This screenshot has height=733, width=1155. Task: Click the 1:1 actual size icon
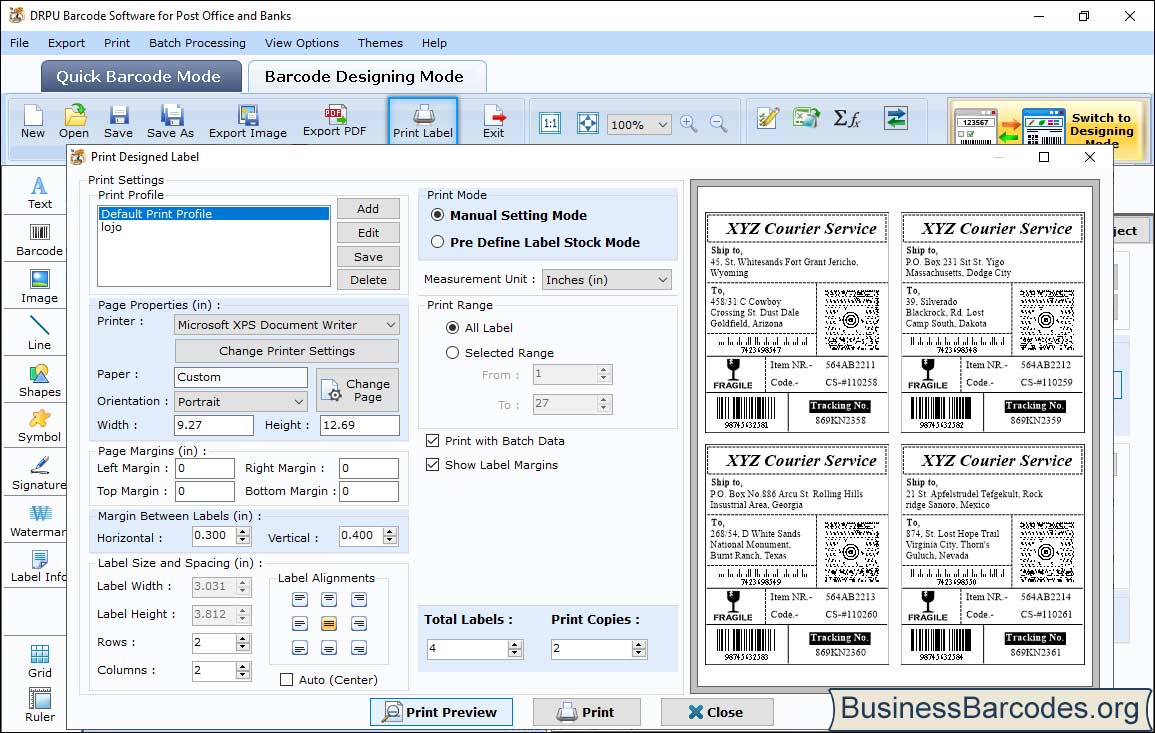[x=550, y=123]
